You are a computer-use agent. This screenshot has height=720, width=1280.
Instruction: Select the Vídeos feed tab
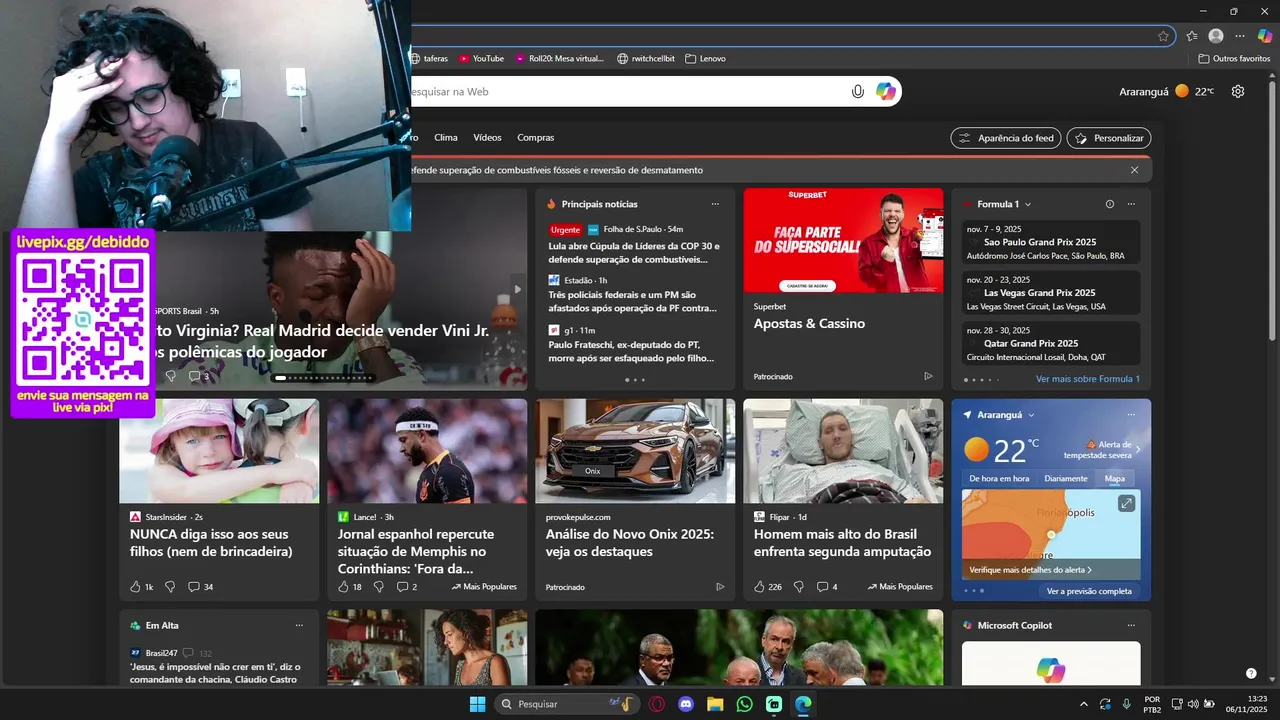[x=487, y=138]
